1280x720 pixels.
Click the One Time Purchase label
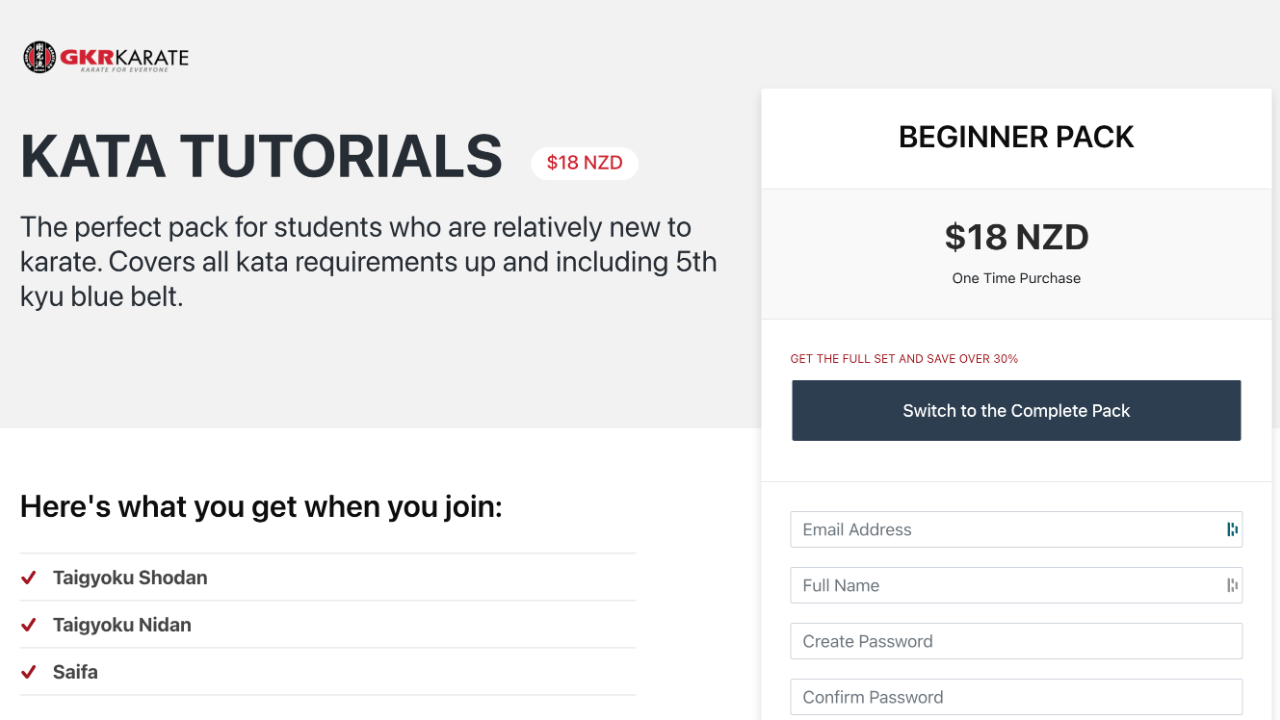[x=1016, y=279]
